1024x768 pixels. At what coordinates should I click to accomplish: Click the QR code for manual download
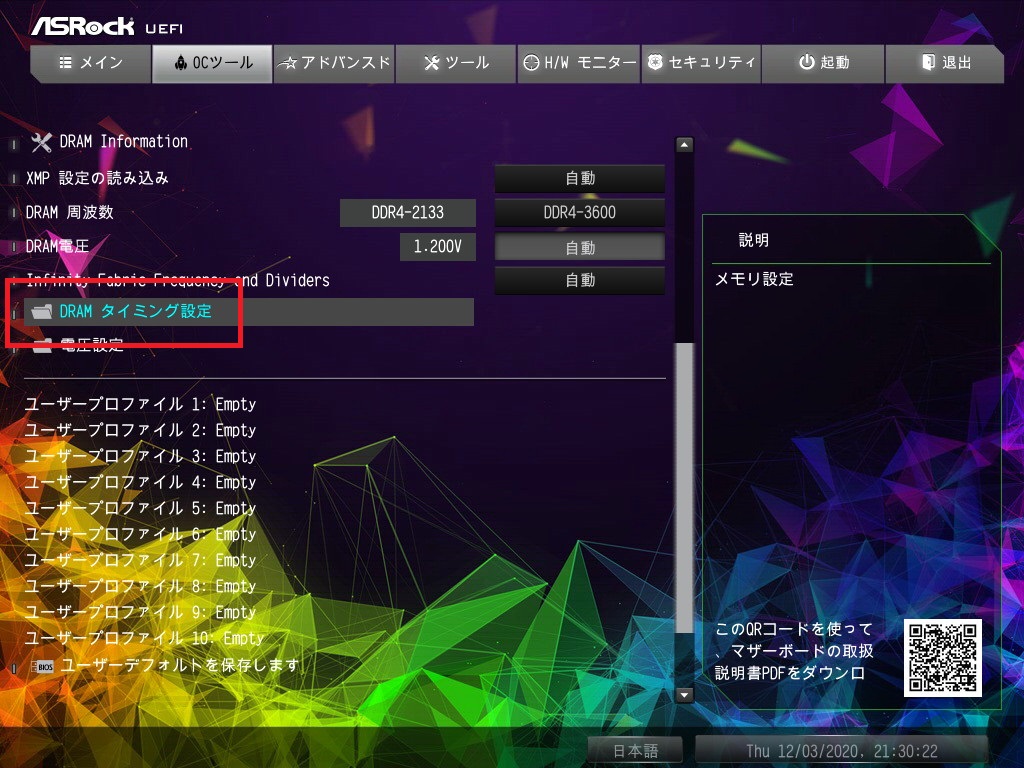coord(942,658)
